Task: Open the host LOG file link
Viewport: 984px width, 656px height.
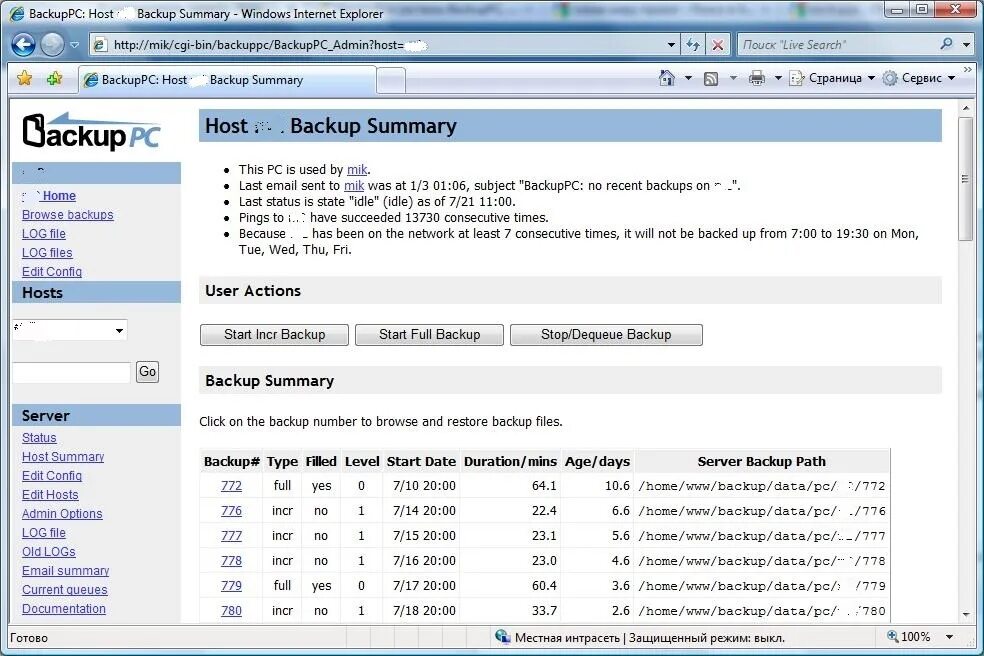Action: coord(44,234)
